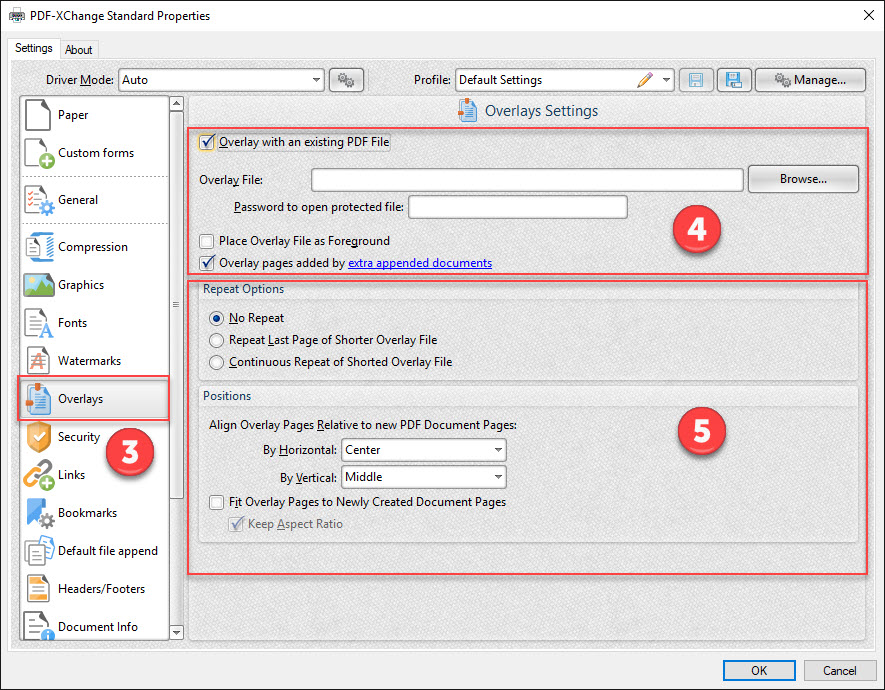Toggle Overlay pages added by extra documents checkbox
This screenshot has height=690, width=885.
(x=207, y=263)
